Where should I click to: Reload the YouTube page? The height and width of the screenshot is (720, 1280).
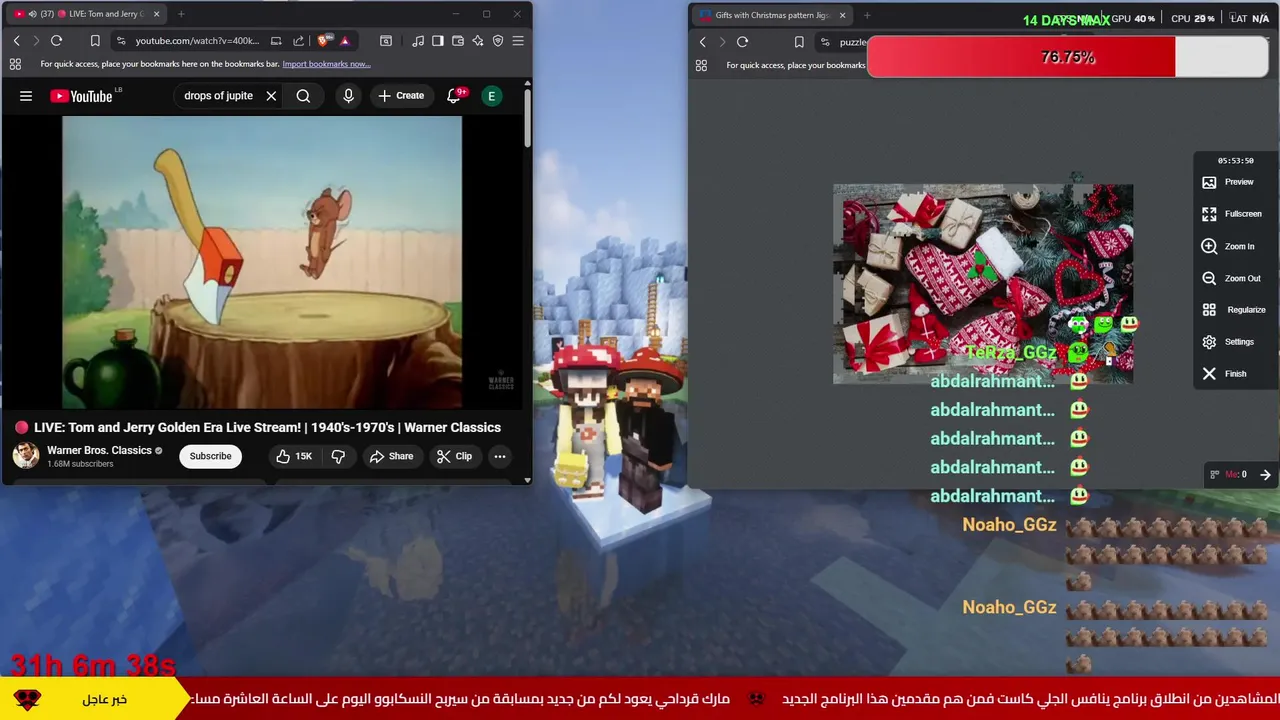tap(56, 41)
